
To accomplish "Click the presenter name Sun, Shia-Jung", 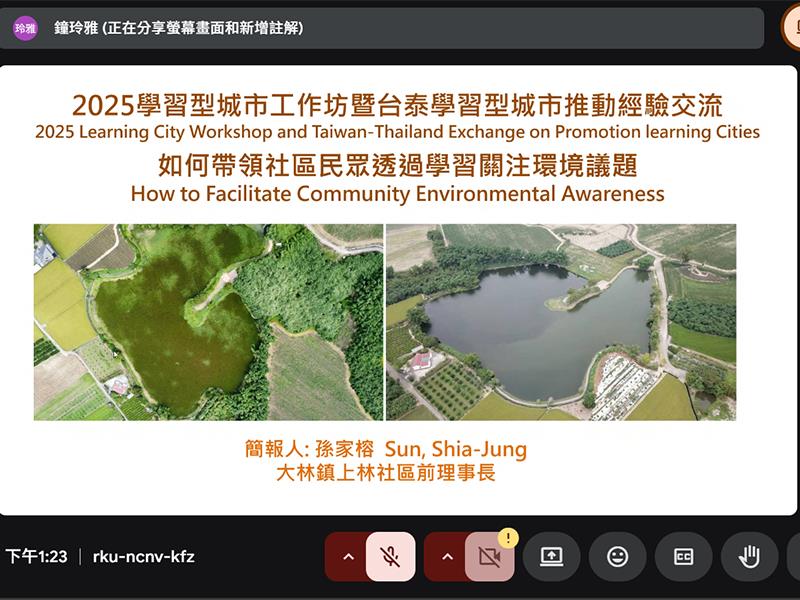I will tap(462, 449).
